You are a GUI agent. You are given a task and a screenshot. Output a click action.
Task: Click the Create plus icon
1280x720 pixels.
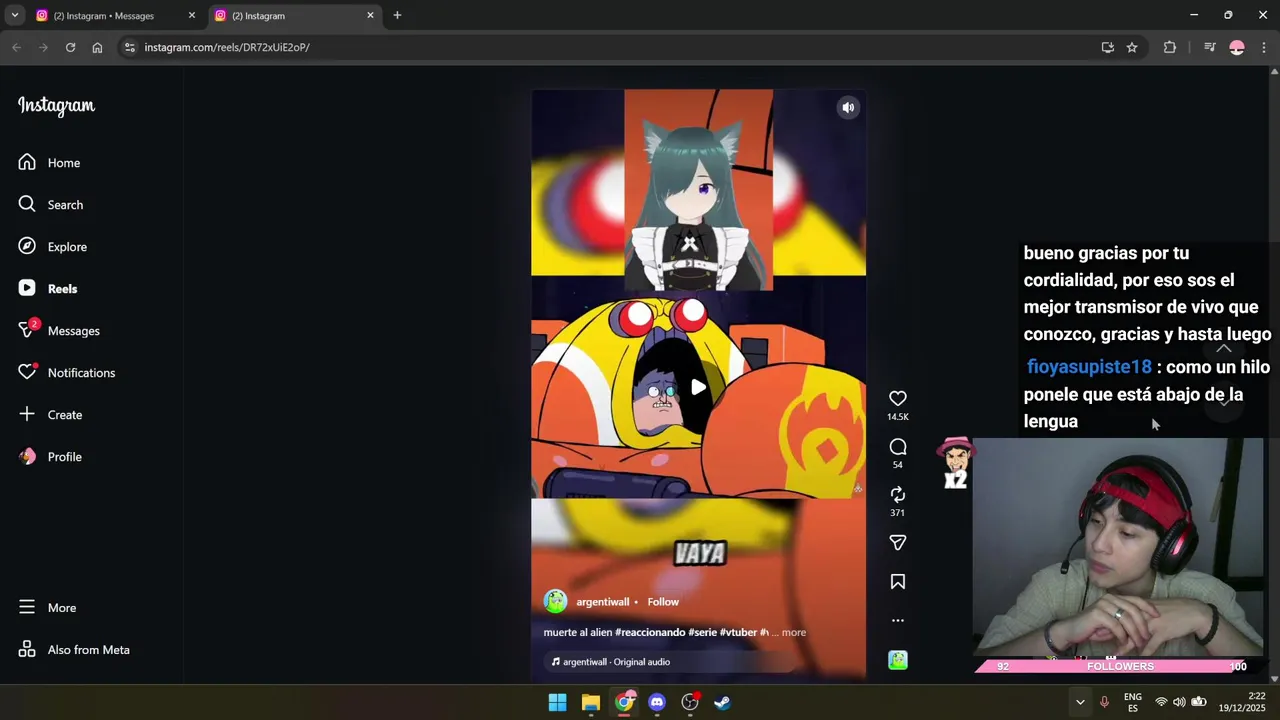pos(27,414)
